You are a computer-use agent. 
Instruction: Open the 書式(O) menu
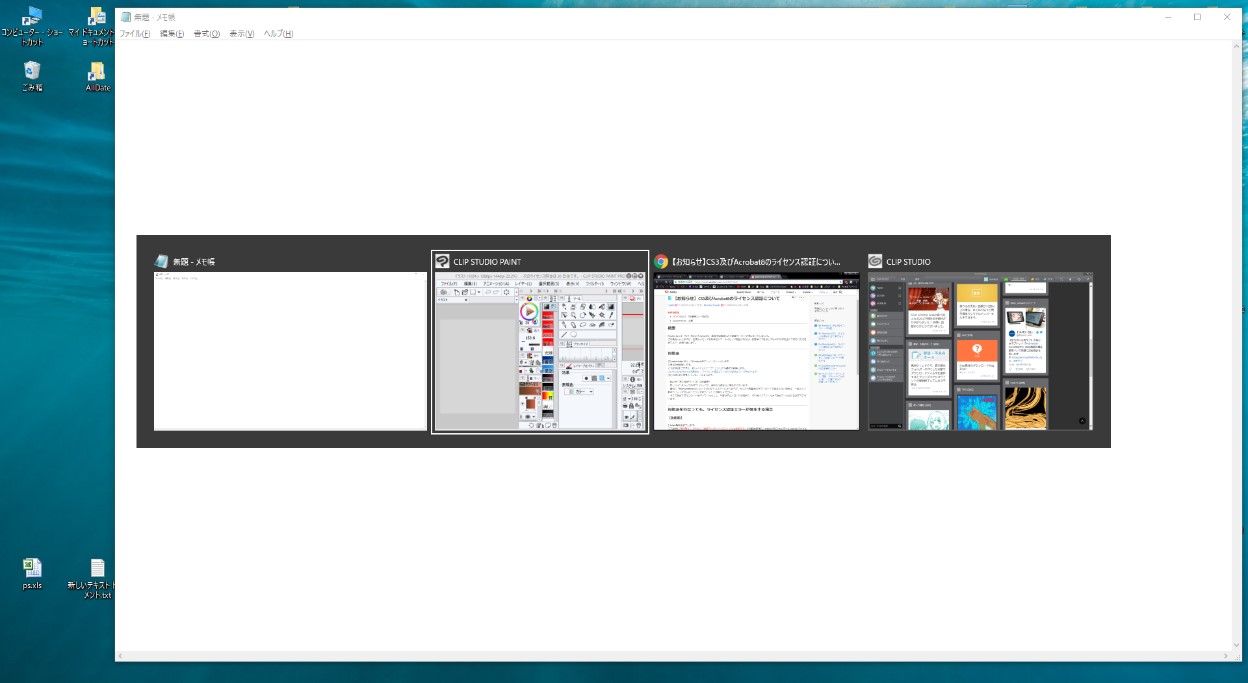(x=206, y=34)
